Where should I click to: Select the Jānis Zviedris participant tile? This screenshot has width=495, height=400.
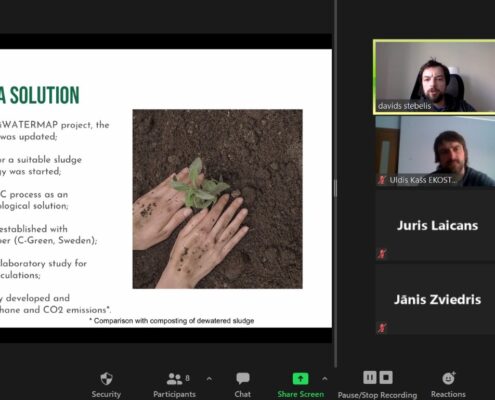pyautogui.click(x=435, y=299)
